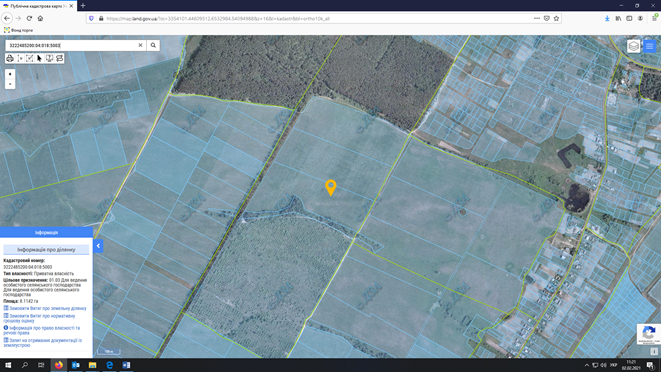
Task: Click the orange location marker pin
Action: point(331,187)
